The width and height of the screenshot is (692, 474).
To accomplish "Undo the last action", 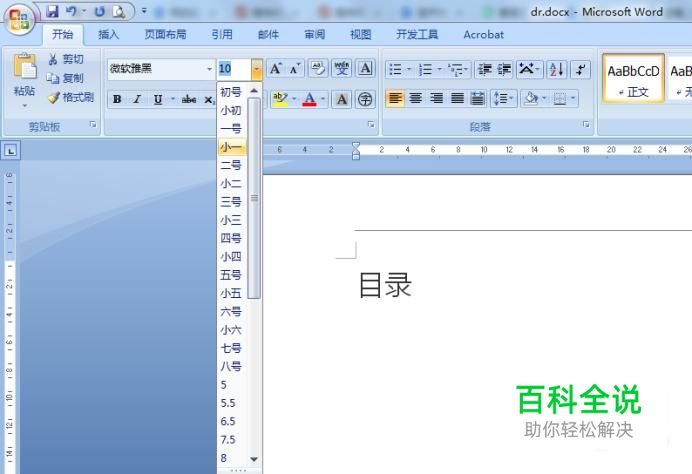I will coord(71,11).
